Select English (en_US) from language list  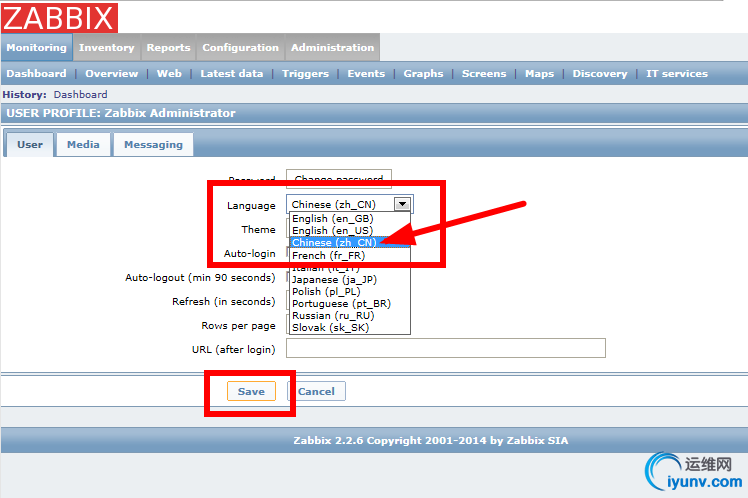[x=350, y=230]
